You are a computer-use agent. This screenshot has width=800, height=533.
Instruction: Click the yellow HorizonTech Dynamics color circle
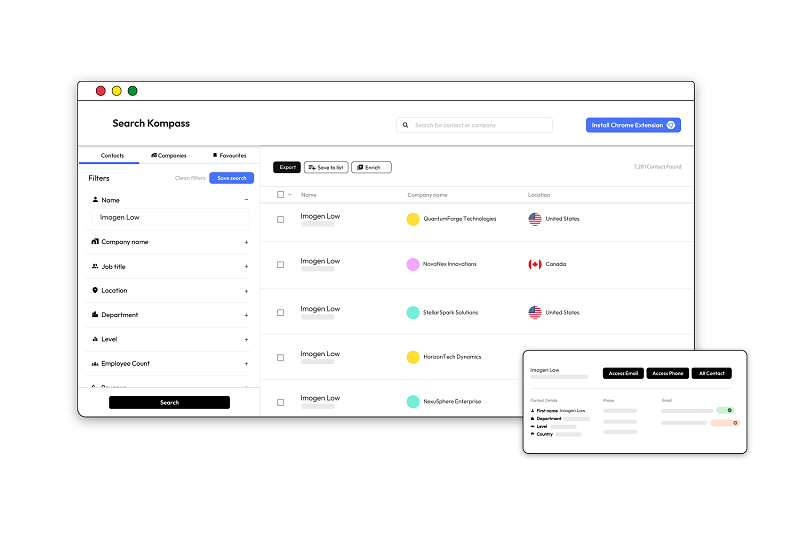tap(413, 357)
